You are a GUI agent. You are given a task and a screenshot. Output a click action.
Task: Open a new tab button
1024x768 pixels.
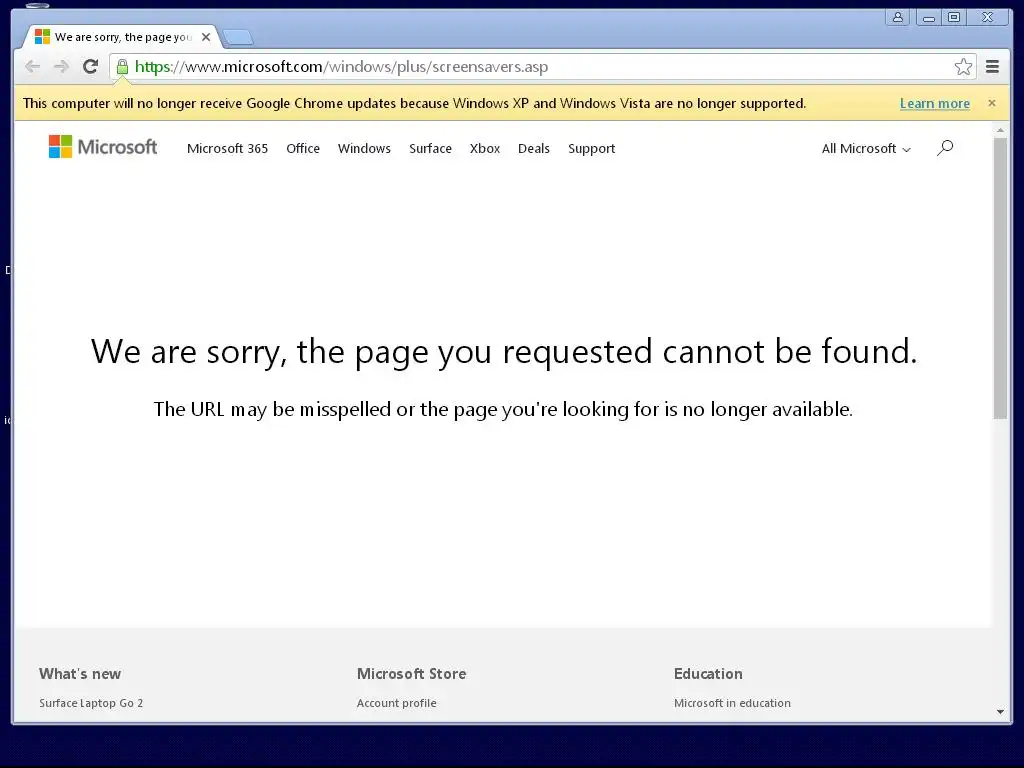238,37
